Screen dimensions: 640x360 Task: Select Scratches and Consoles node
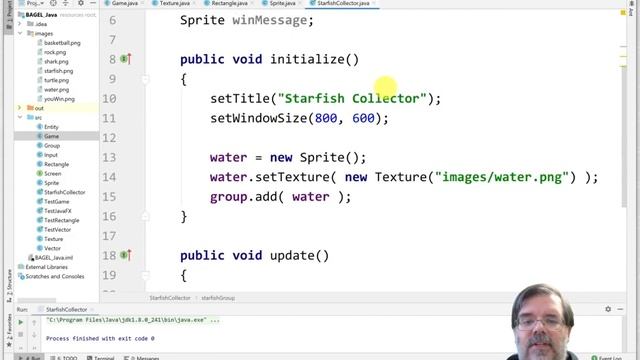pyautogui.click(x=55, y=277)
